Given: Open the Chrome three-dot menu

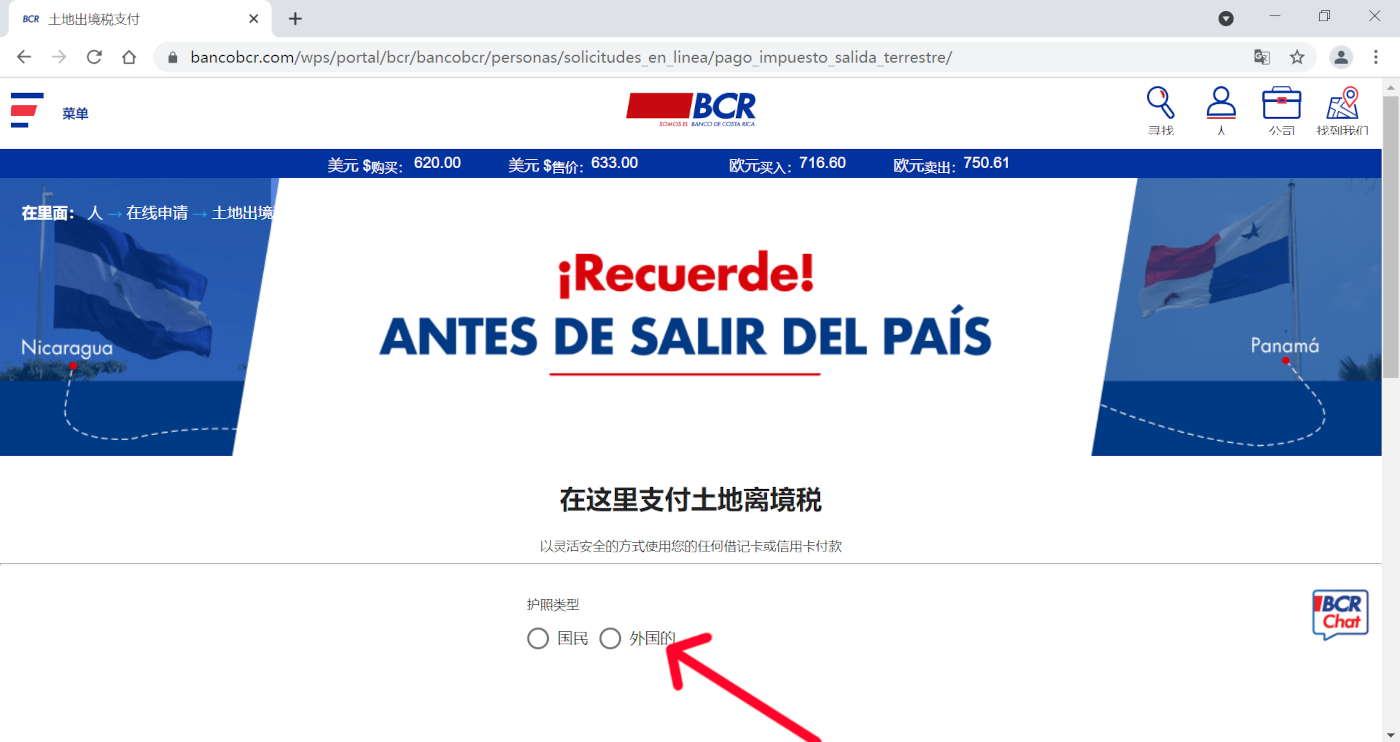Looking at the screenshot, I should 1377,57.
